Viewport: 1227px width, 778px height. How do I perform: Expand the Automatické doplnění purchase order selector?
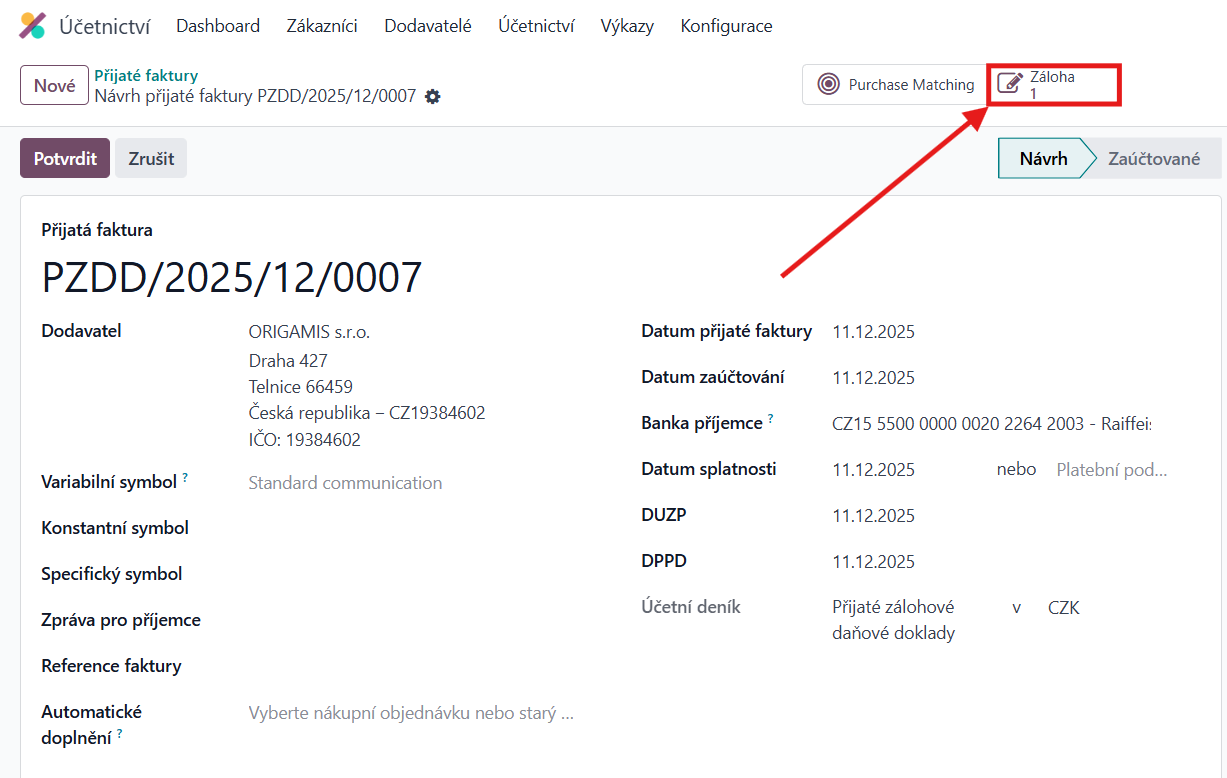(x=411, y=714)
